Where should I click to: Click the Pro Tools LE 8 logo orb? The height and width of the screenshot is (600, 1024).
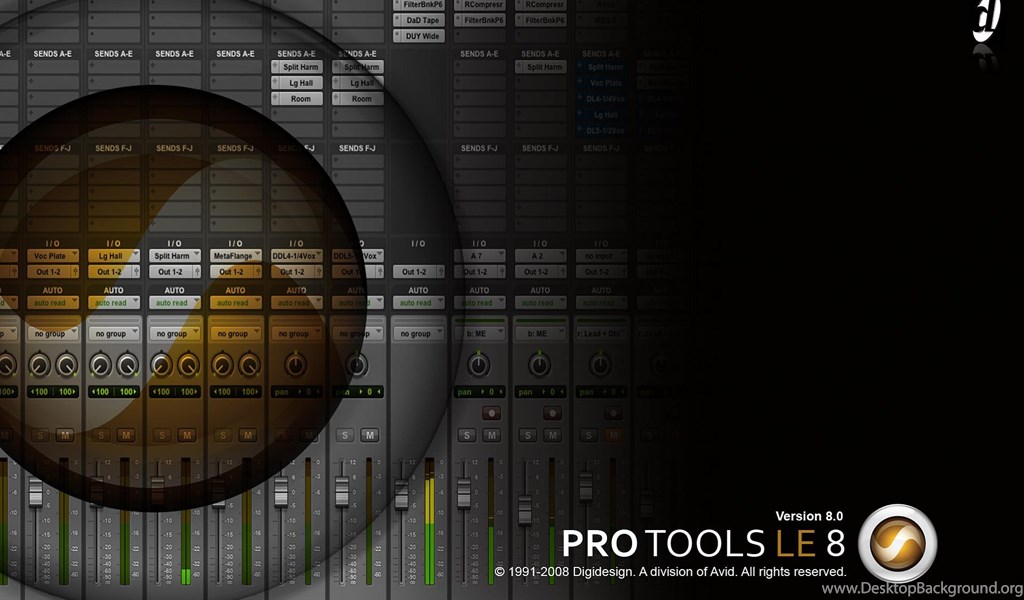(x=897, y=543)
